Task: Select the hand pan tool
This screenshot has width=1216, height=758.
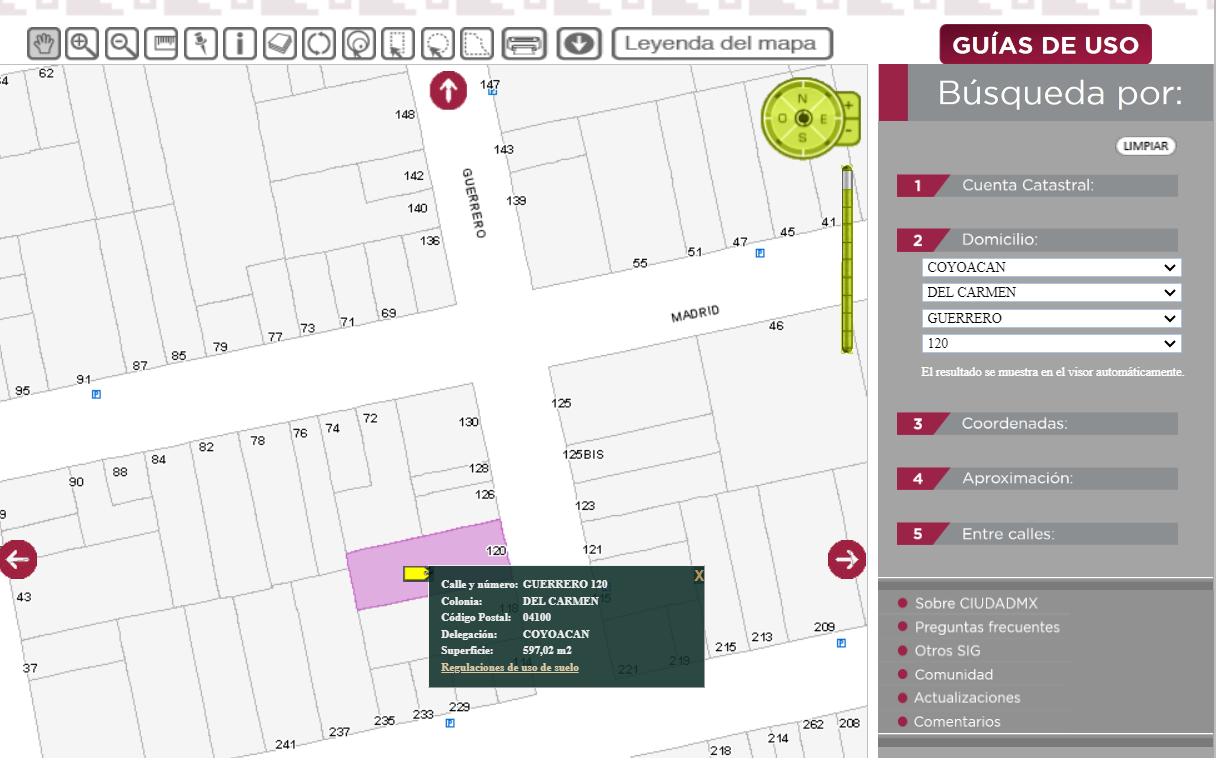Action: tap(43, 44)
